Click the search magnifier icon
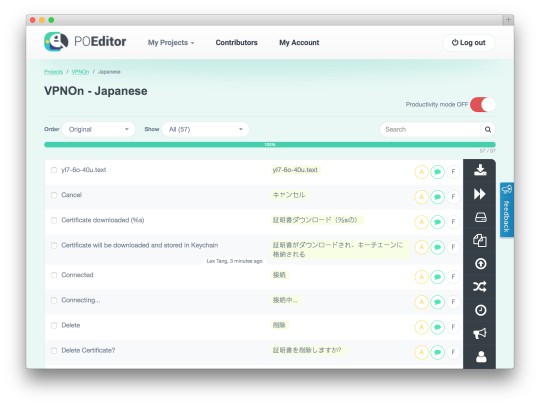Screen dimensions: 540x406 pyautogui.click(x=488, y=129)
